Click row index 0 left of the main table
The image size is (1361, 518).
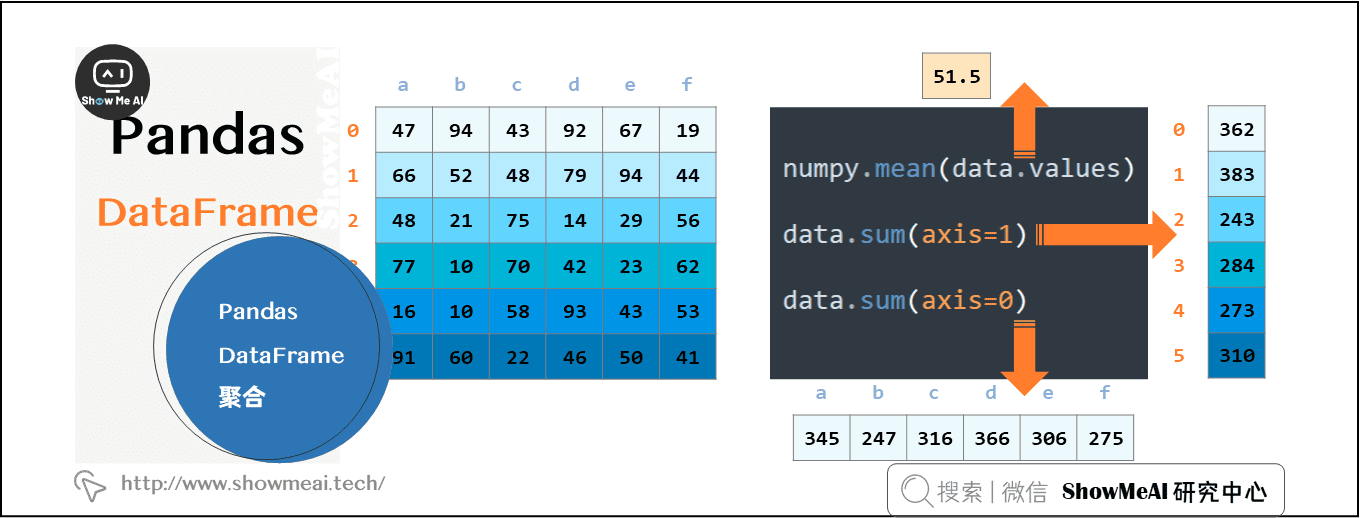(x=352, y=130)
